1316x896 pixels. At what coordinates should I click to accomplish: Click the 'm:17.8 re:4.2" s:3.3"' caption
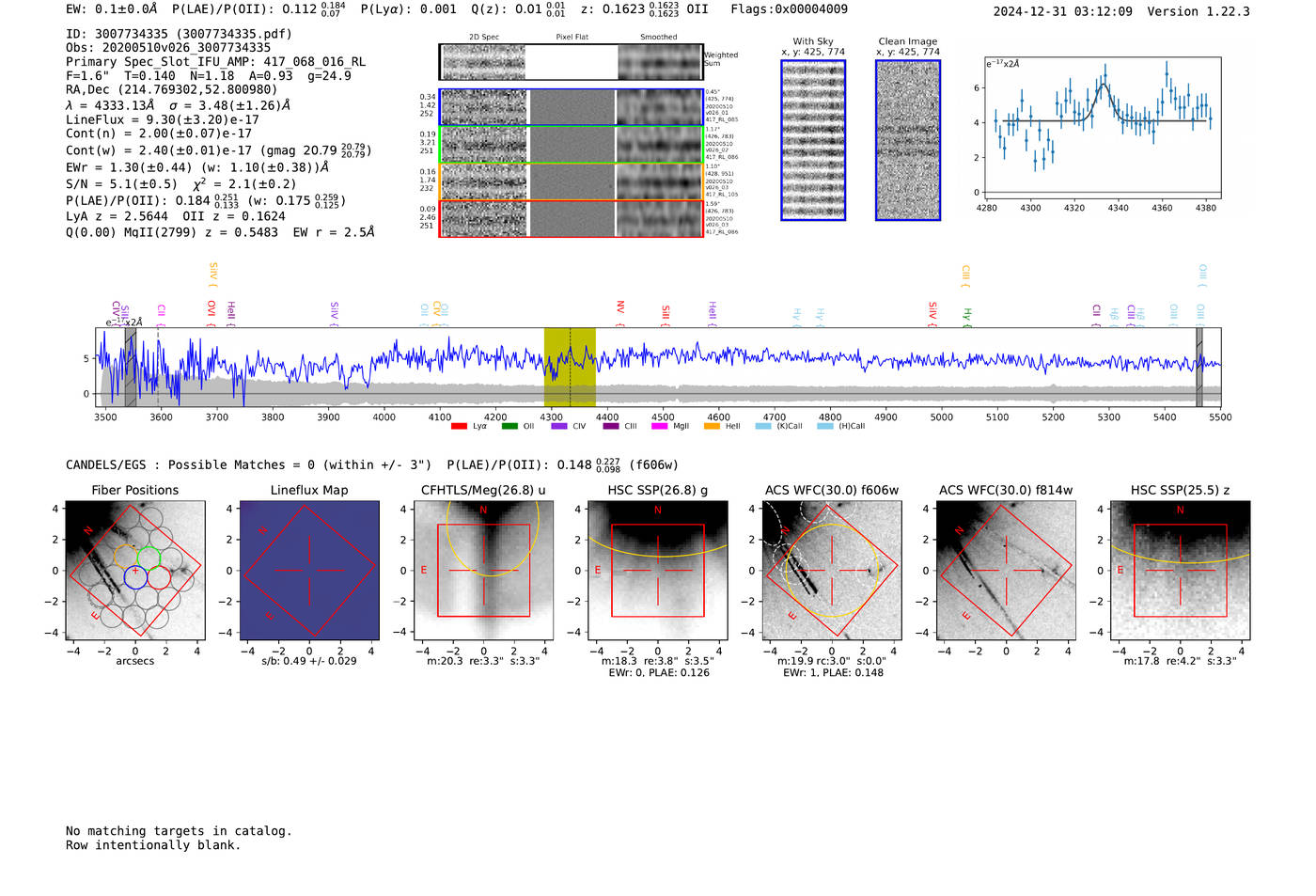[1181, 661]
